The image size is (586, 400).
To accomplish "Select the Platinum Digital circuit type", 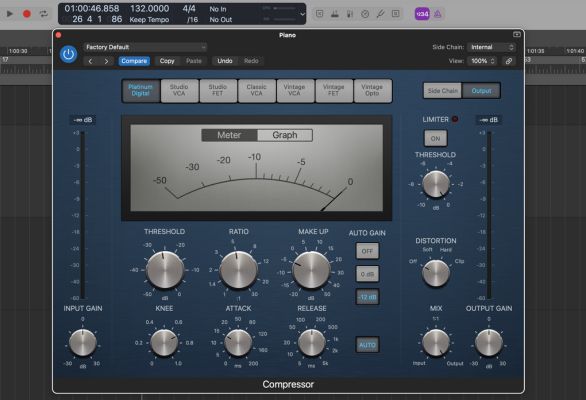I will tap(141, 90).
